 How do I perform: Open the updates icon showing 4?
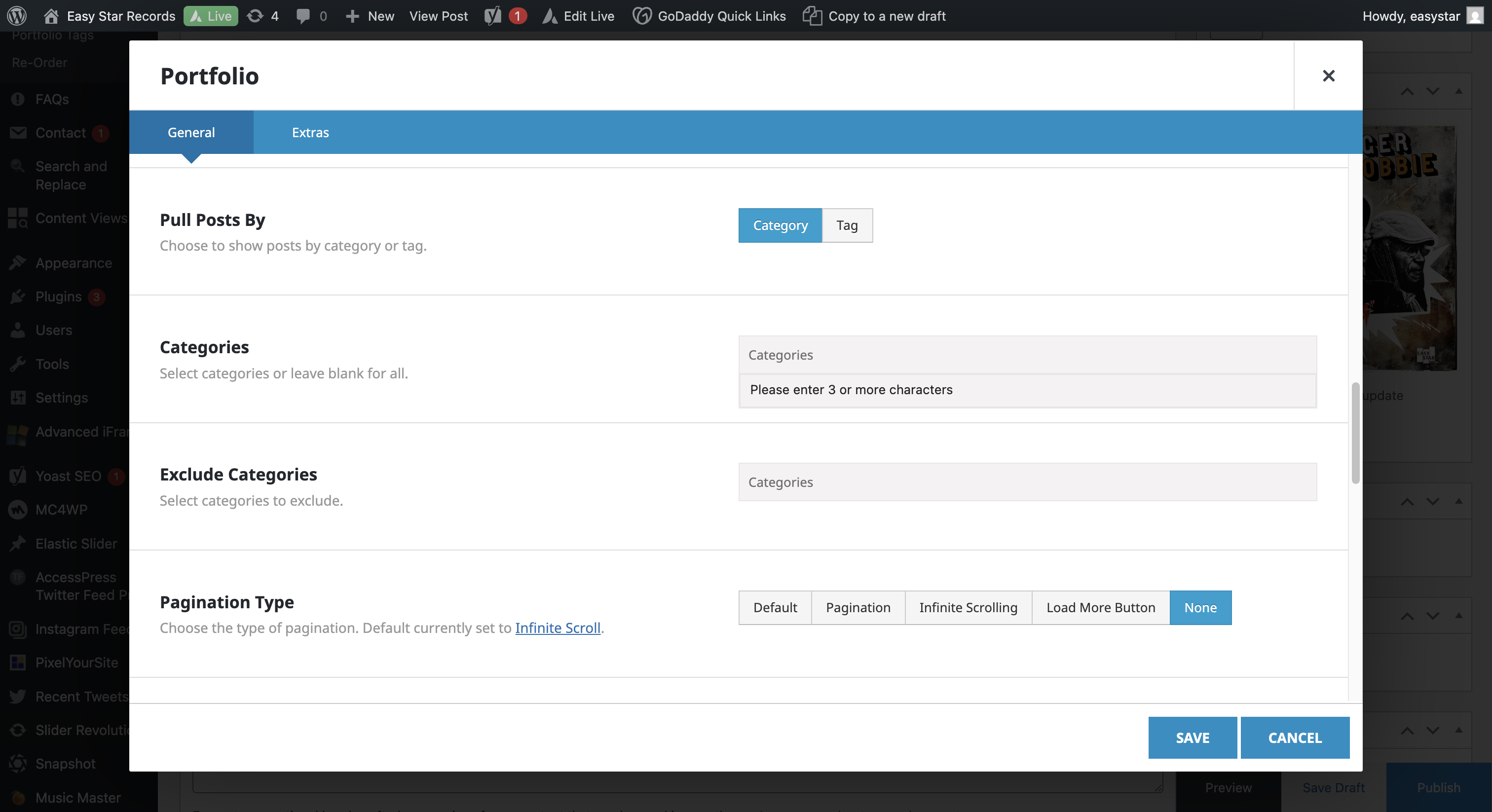click(x=255, y=16)
